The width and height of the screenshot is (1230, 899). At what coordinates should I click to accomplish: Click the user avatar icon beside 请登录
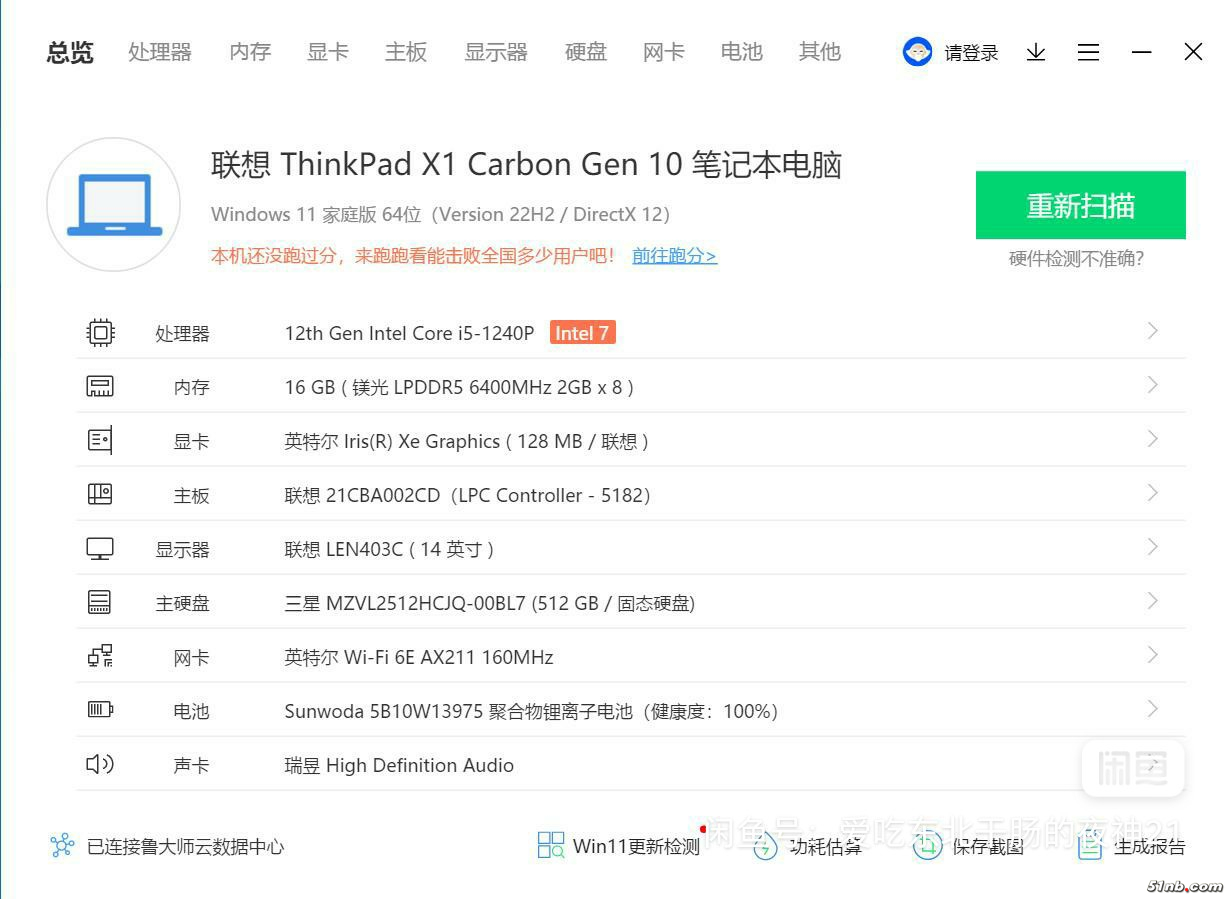tap(917, 52)
